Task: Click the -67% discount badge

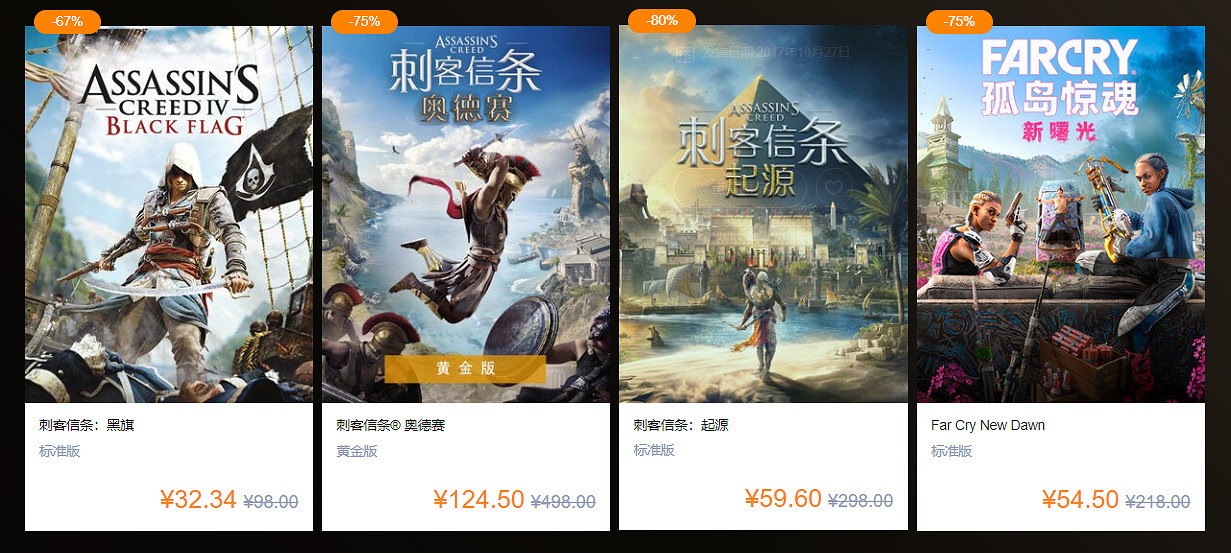Action: pos(67,21)
